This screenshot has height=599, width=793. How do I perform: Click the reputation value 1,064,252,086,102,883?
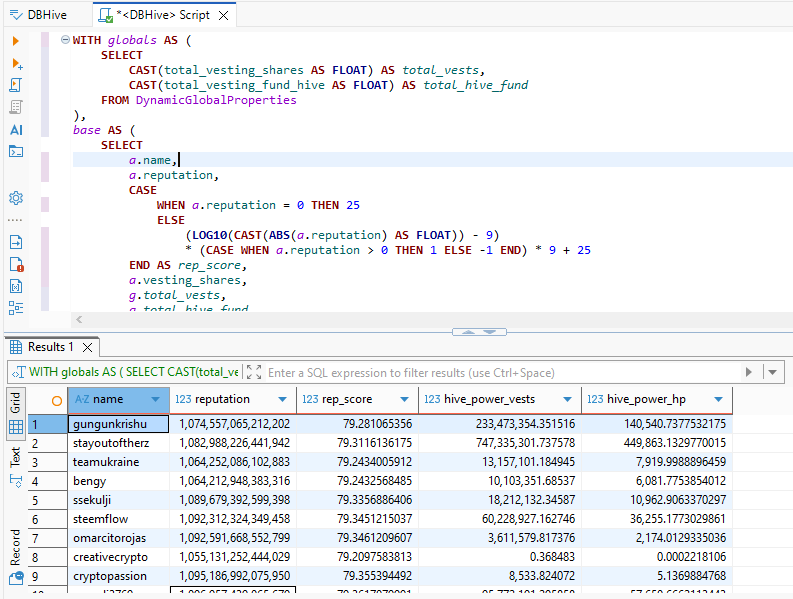coord(235,462)
